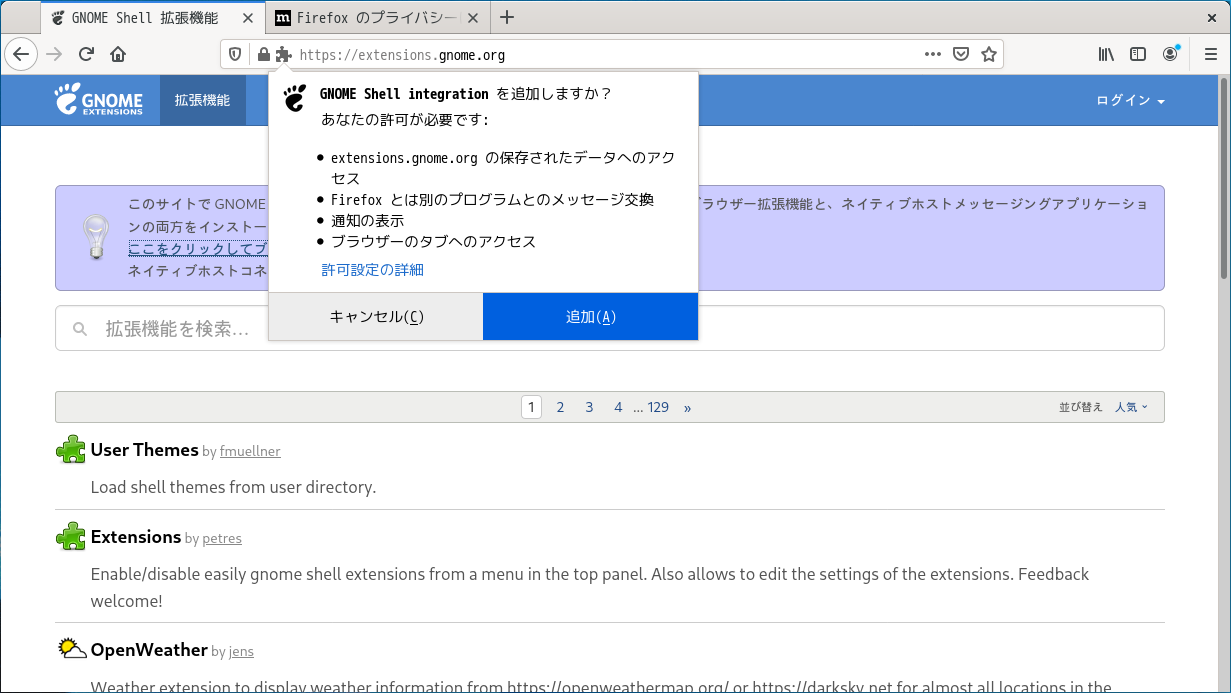Viewport: 1231px width, 693px height.
Task: Open the 許可設定の詳細 link
Action: [372, 270]
